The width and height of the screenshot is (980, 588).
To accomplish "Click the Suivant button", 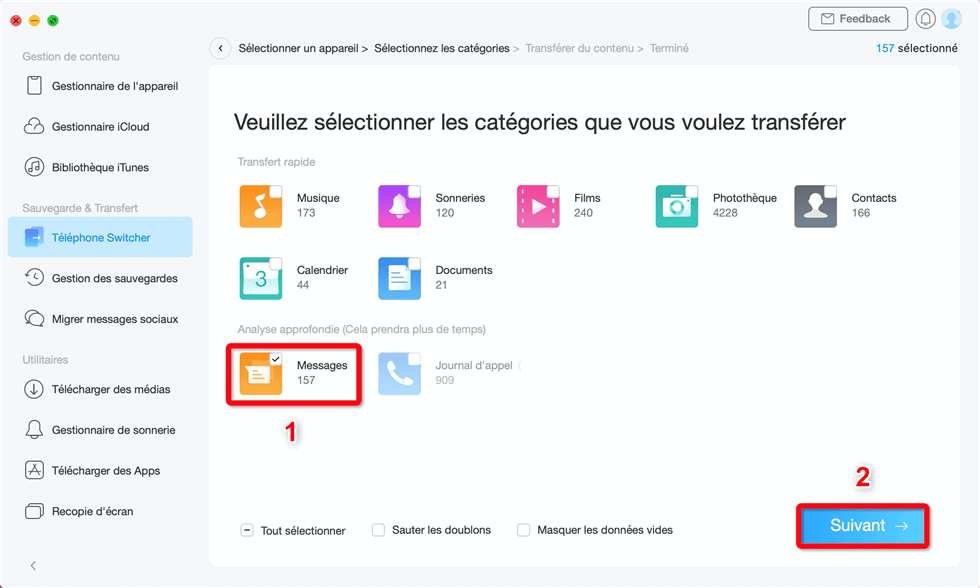I will click(x=863, y=526).
